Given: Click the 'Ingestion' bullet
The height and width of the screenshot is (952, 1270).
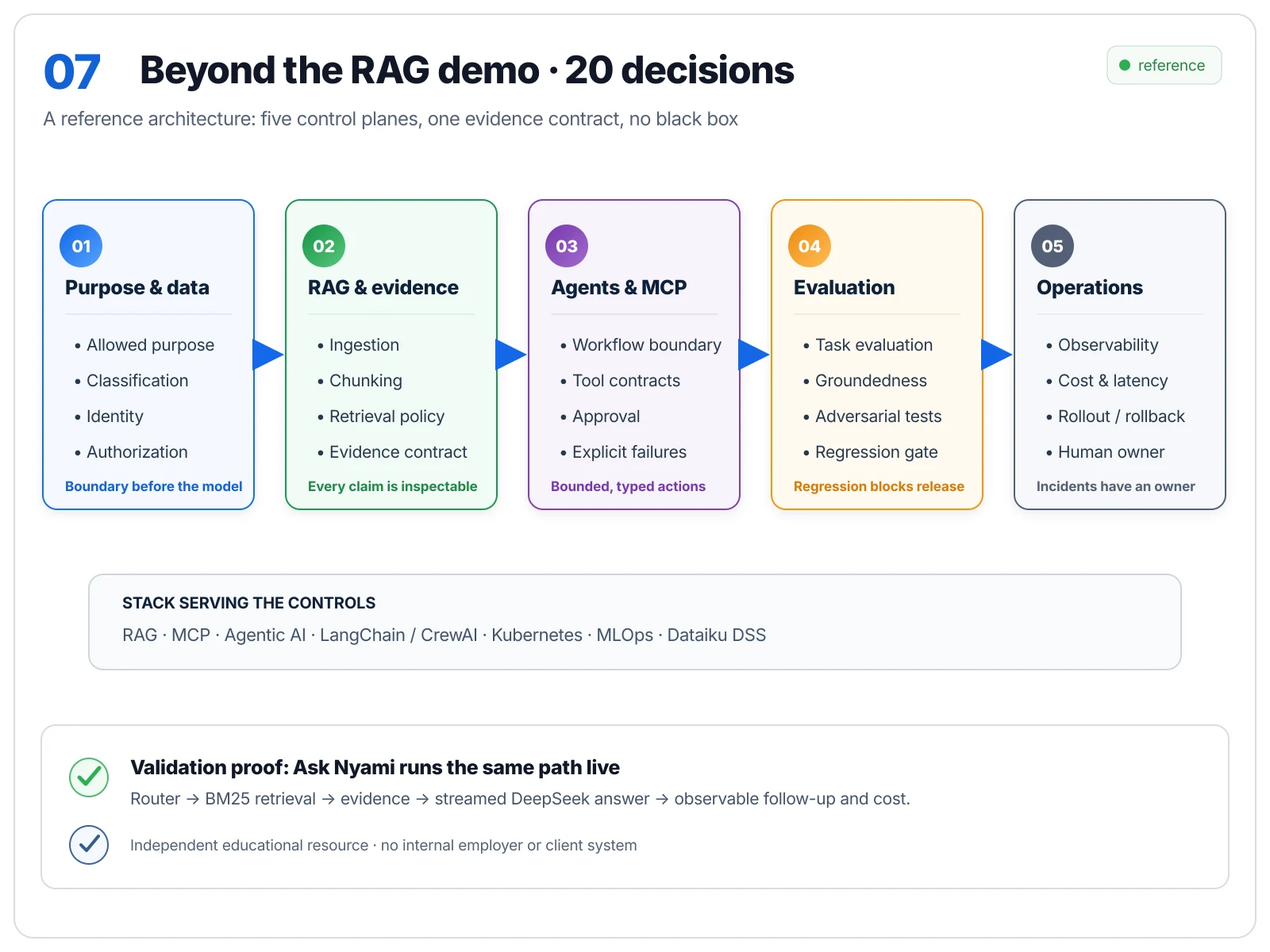Looking at the screenshot, I should pos(358,345).
